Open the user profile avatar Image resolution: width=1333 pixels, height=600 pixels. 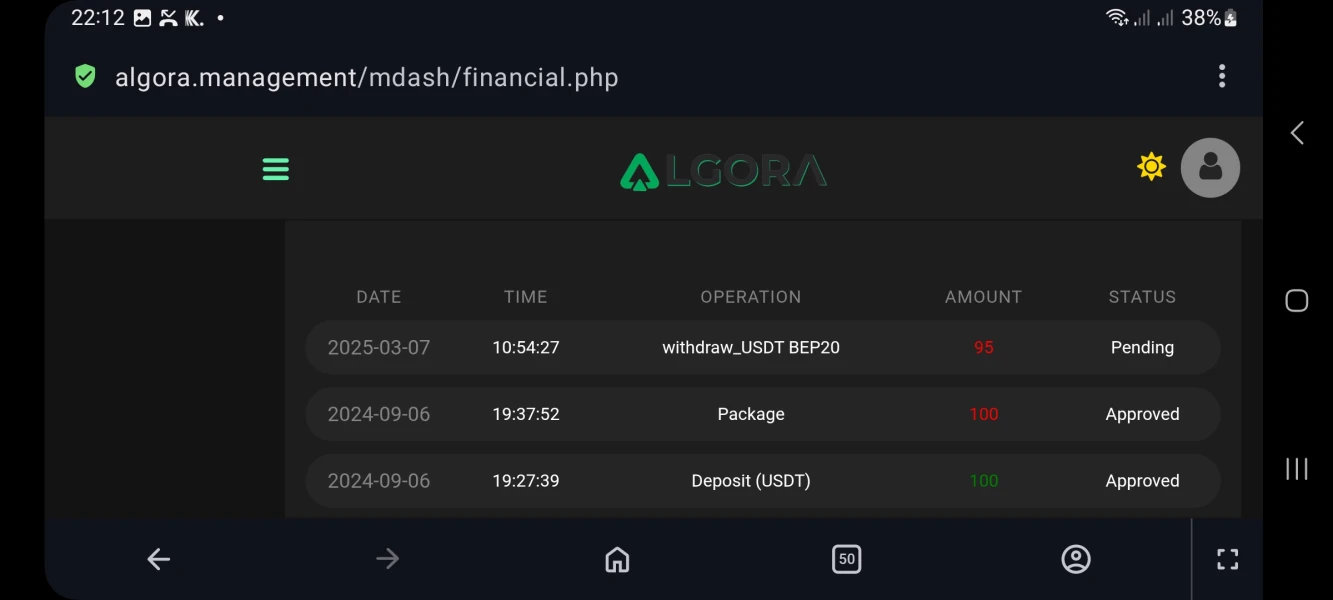pos(1210,167)
